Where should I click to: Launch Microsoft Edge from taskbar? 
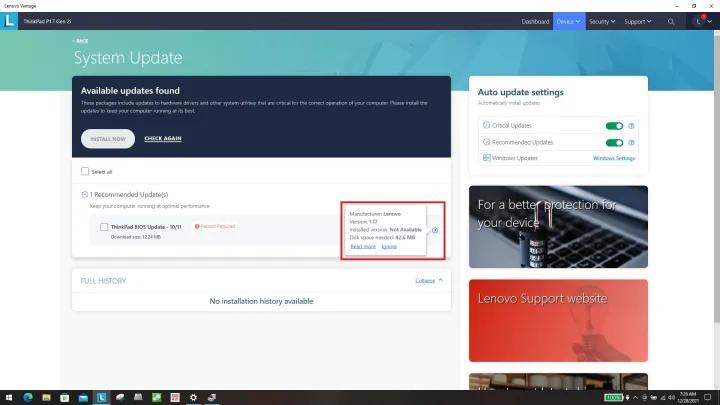[28, 398]
